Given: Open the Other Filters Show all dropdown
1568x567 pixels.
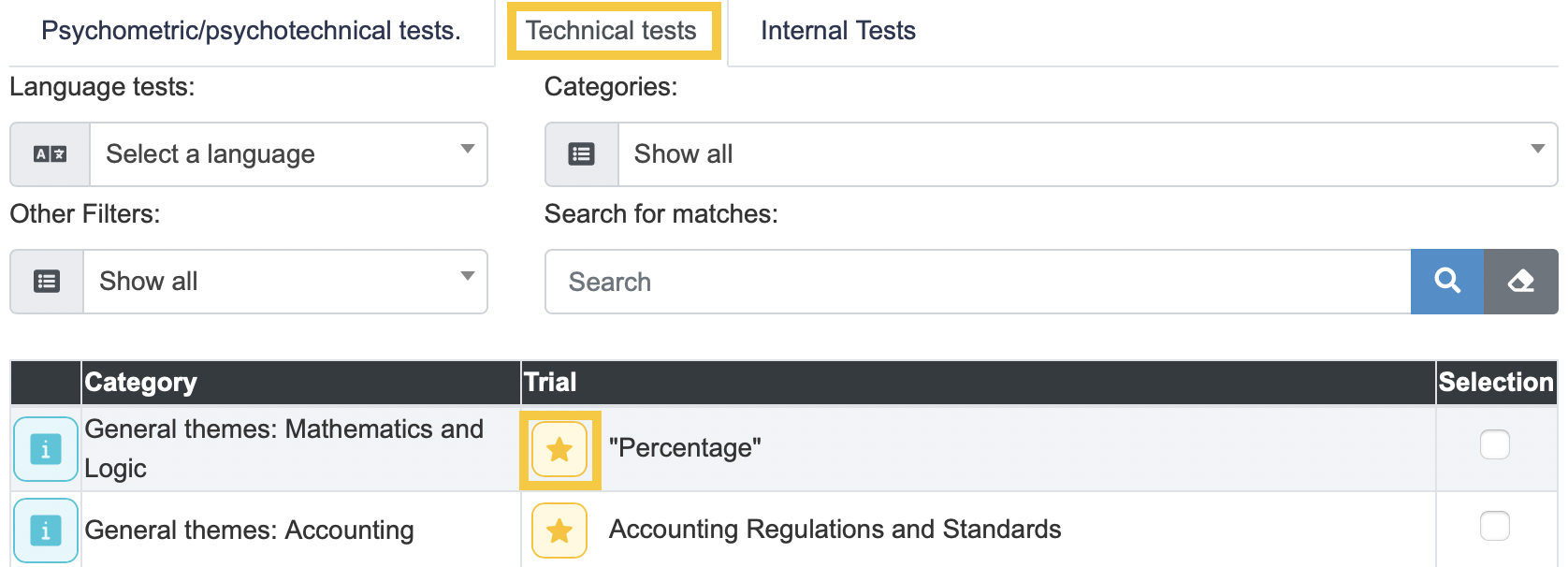Looking at the screenshot, I should click(285, 282).
